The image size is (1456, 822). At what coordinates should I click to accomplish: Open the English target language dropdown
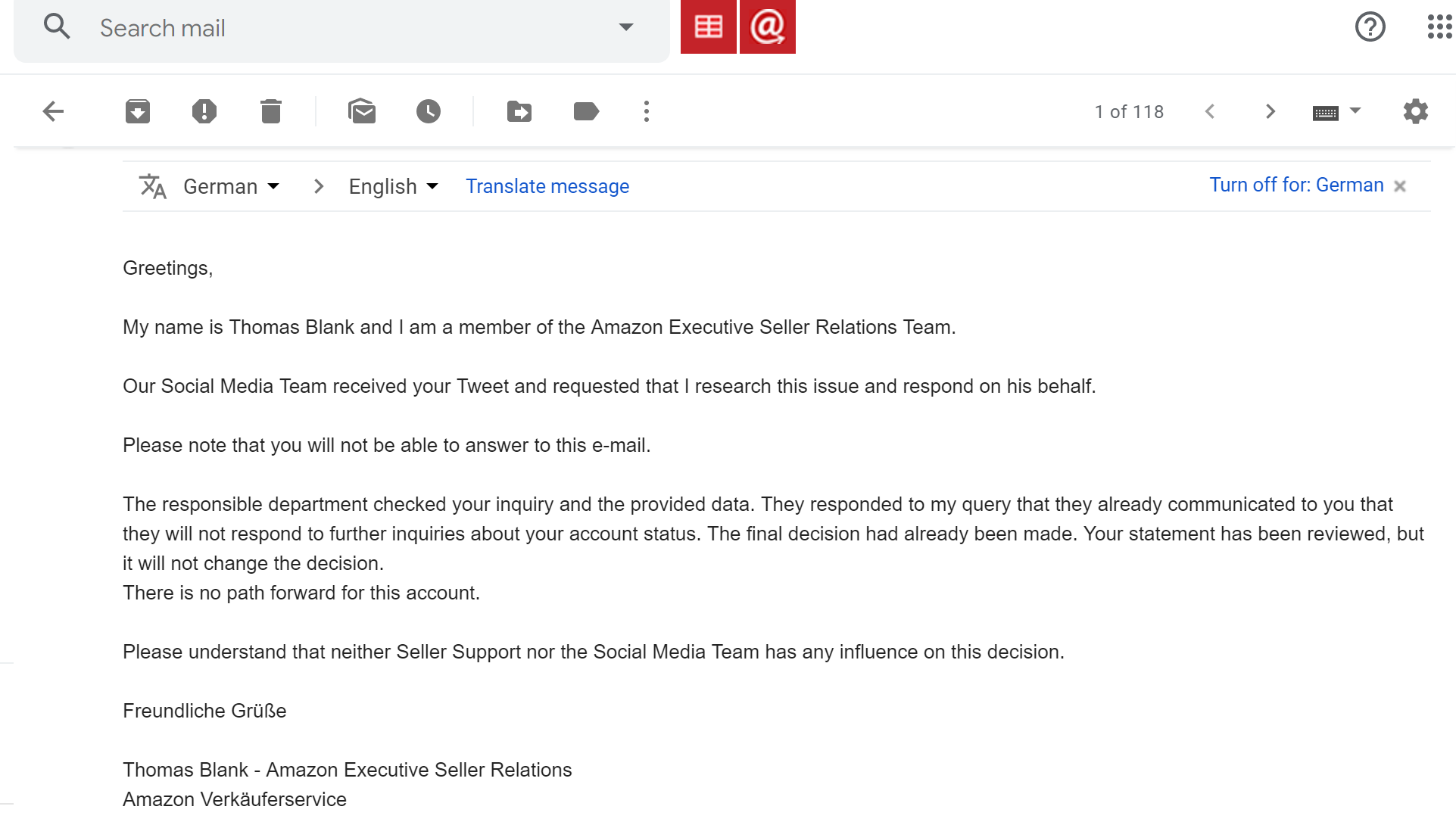(393, 186)
